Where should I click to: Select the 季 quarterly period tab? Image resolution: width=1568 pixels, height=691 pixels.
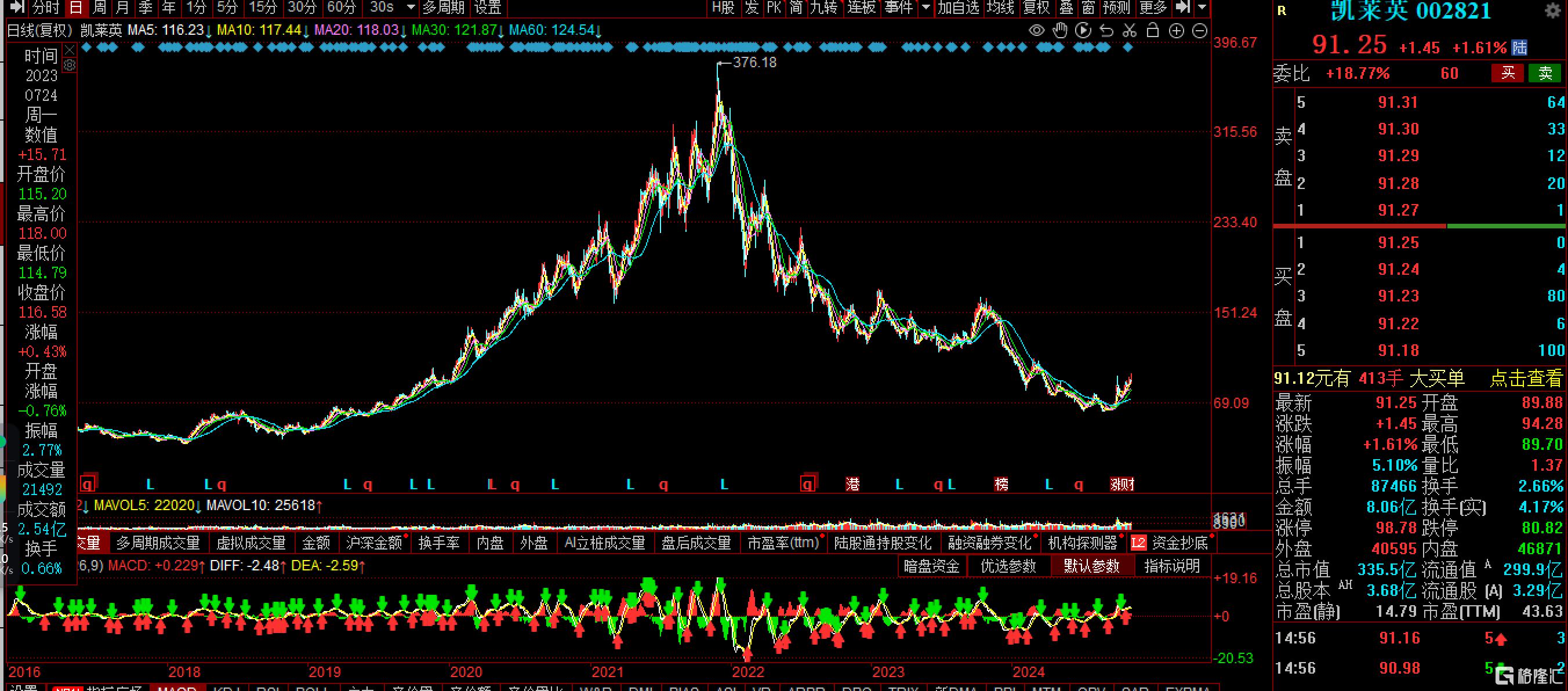[x=146, y=8]
